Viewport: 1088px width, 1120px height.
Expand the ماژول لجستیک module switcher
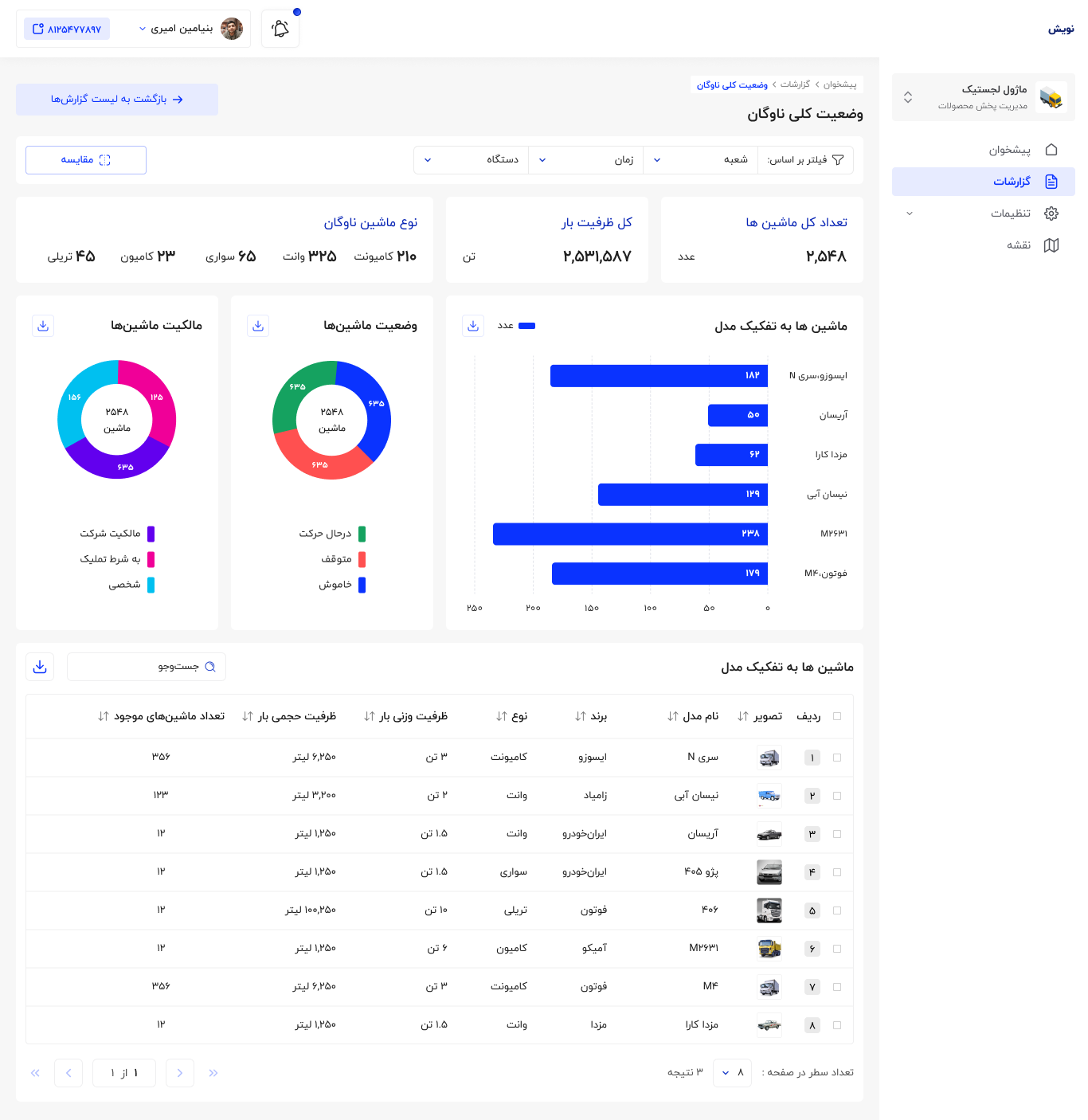click(x=984, y=97)
